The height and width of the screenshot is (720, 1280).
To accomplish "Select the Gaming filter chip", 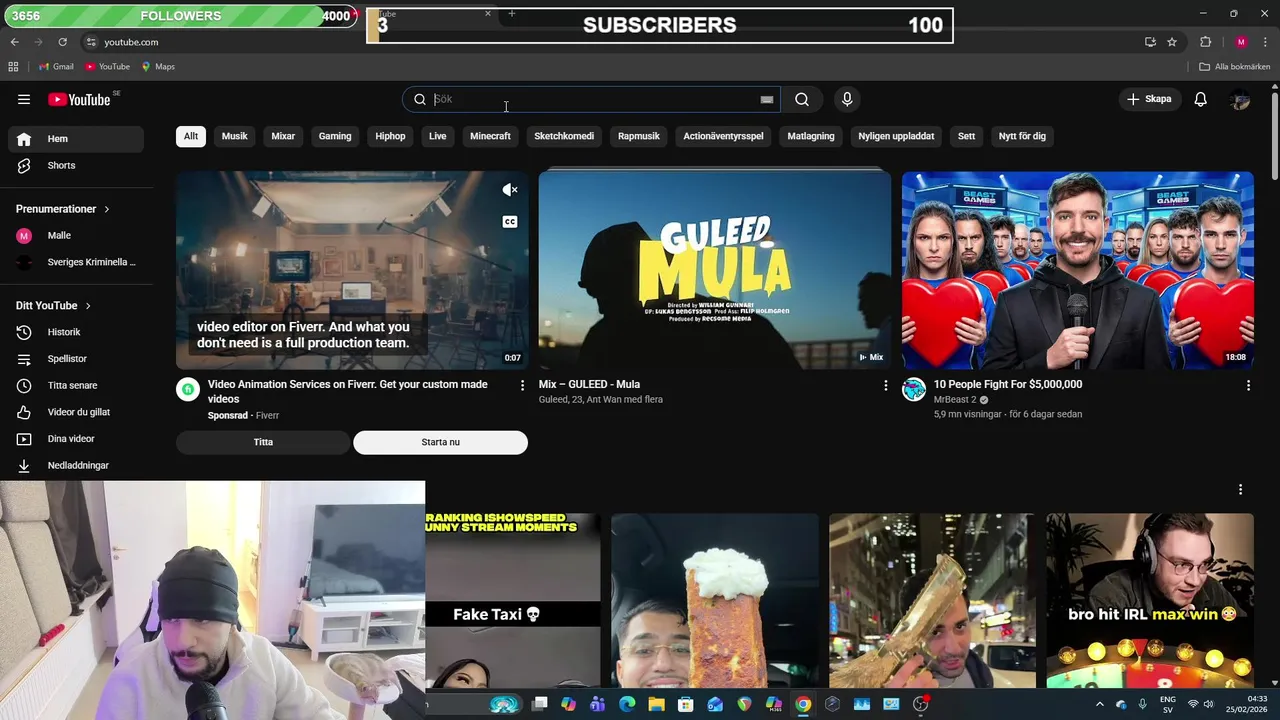I will click(335, 136).
